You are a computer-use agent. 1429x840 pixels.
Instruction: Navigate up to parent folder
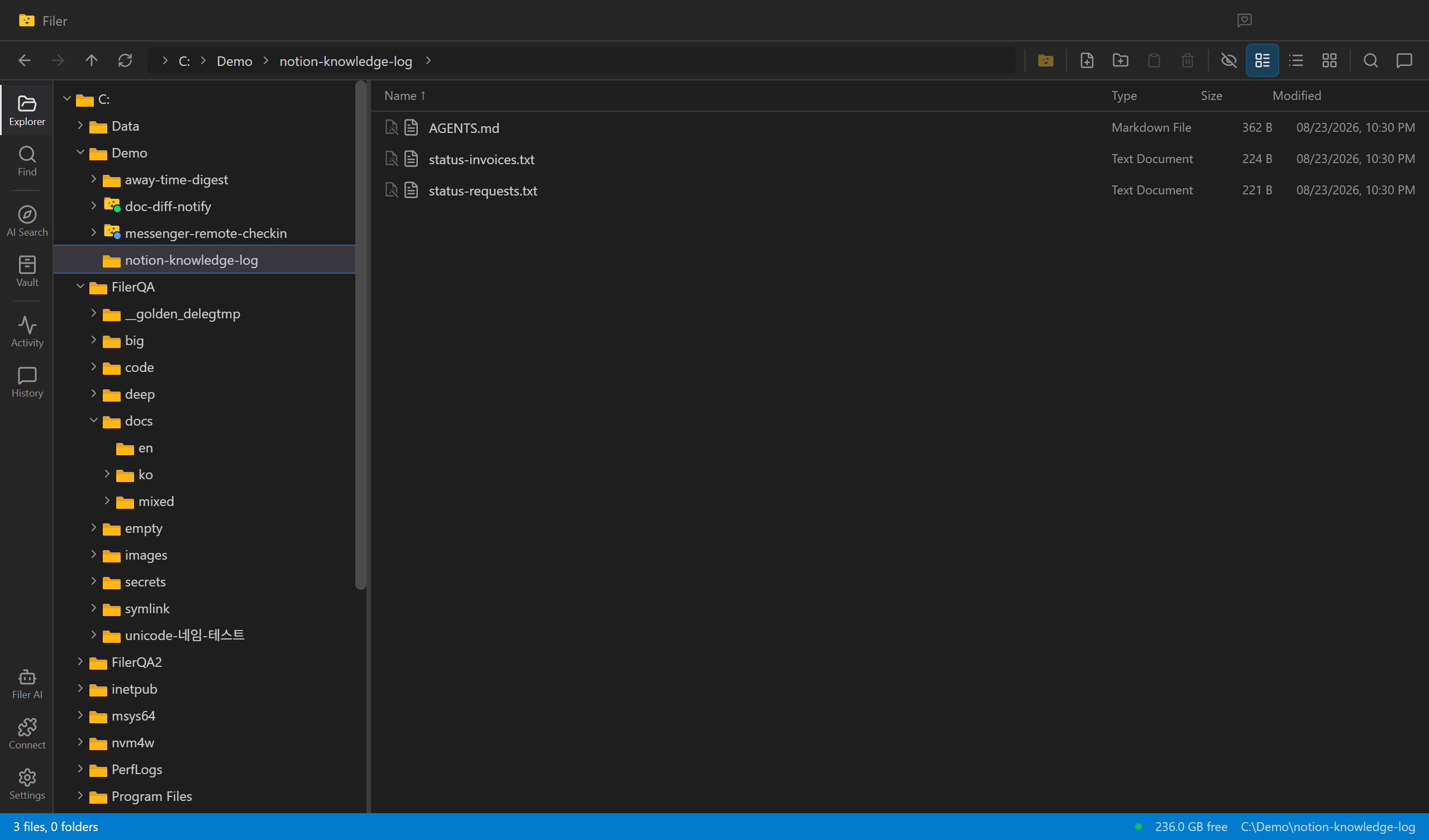tap(91, 61)
